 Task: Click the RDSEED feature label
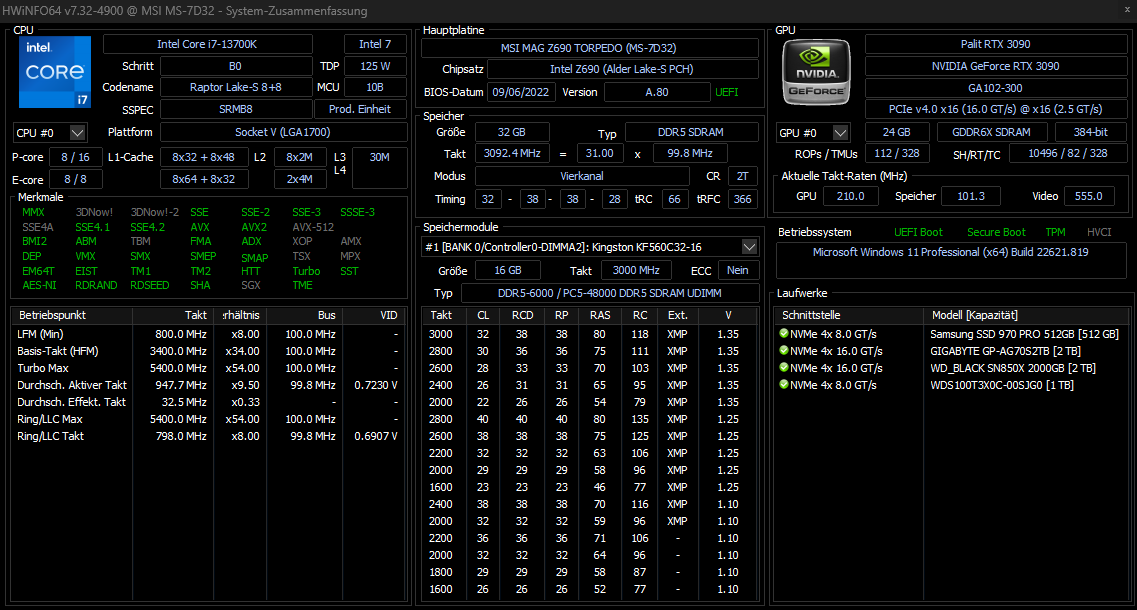149,285
